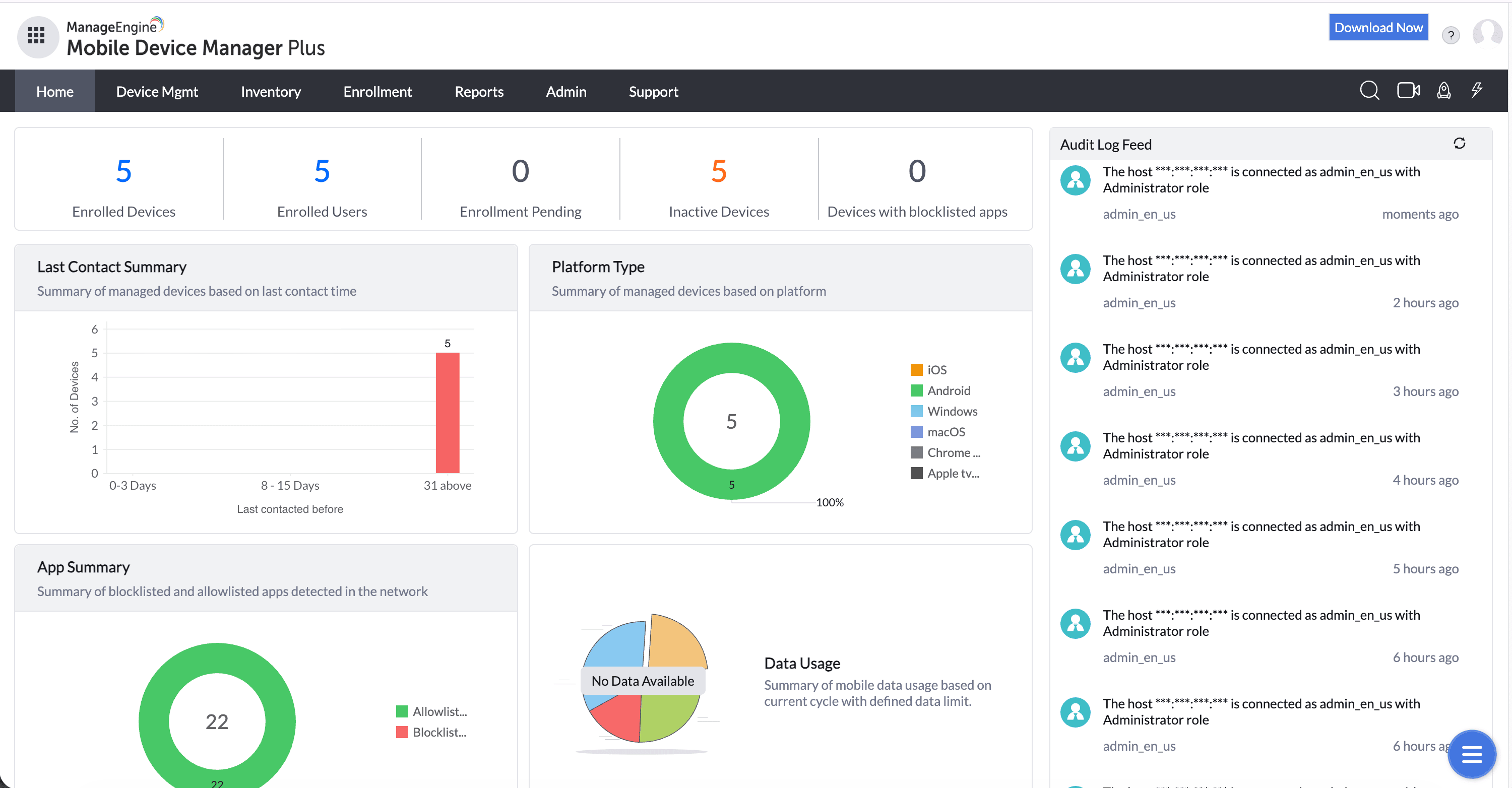Toggle the iOS legend entry

[936, 370]
